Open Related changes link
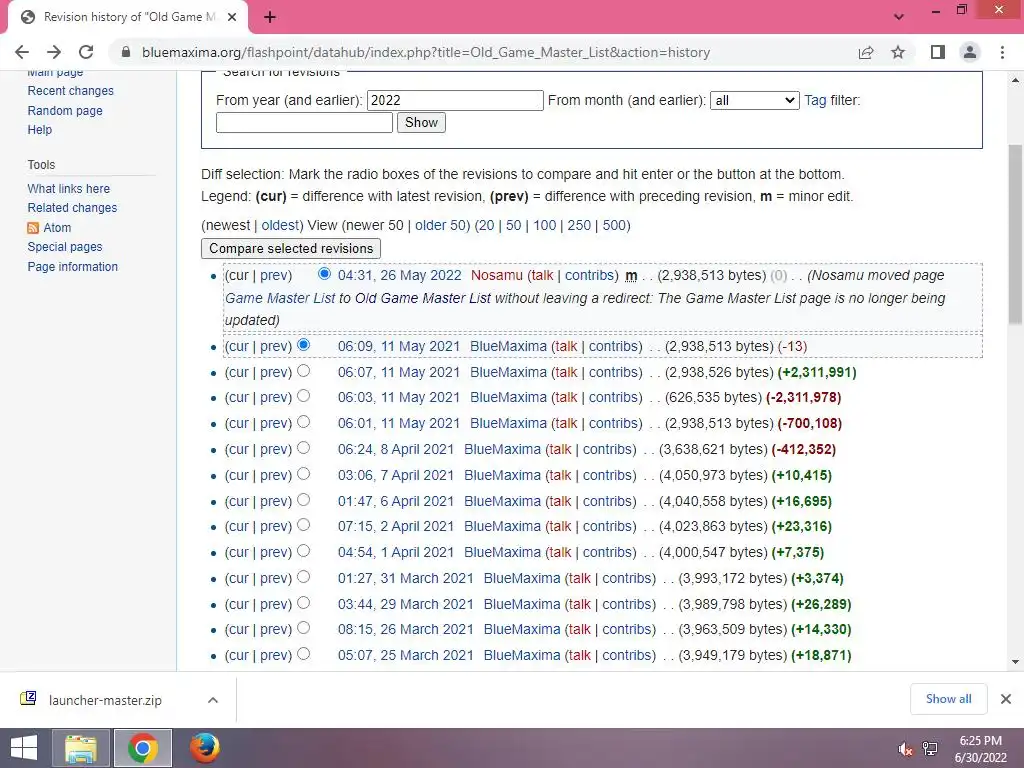Screen dimensions: 1024x768 pos(72,208)
